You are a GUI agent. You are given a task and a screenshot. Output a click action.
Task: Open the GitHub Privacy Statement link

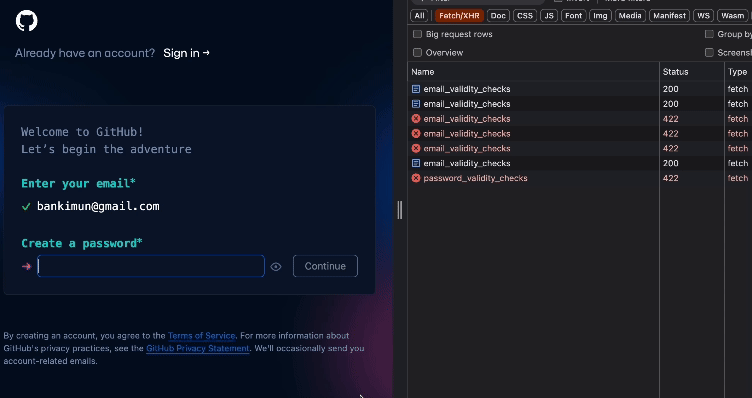(x=198, y=348)
